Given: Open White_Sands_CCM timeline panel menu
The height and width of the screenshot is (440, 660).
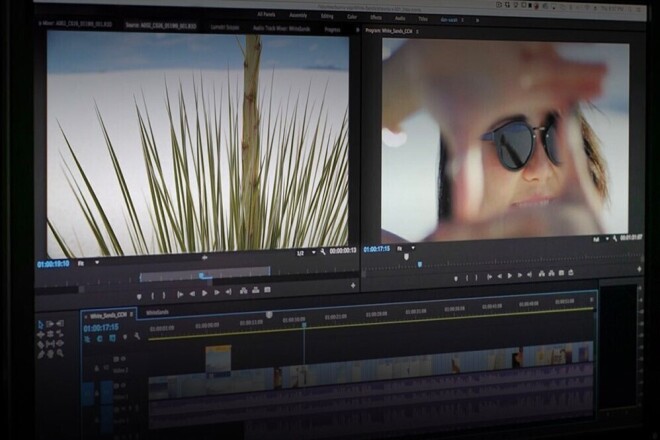Looking at the screenshot, I should [131, 314].
